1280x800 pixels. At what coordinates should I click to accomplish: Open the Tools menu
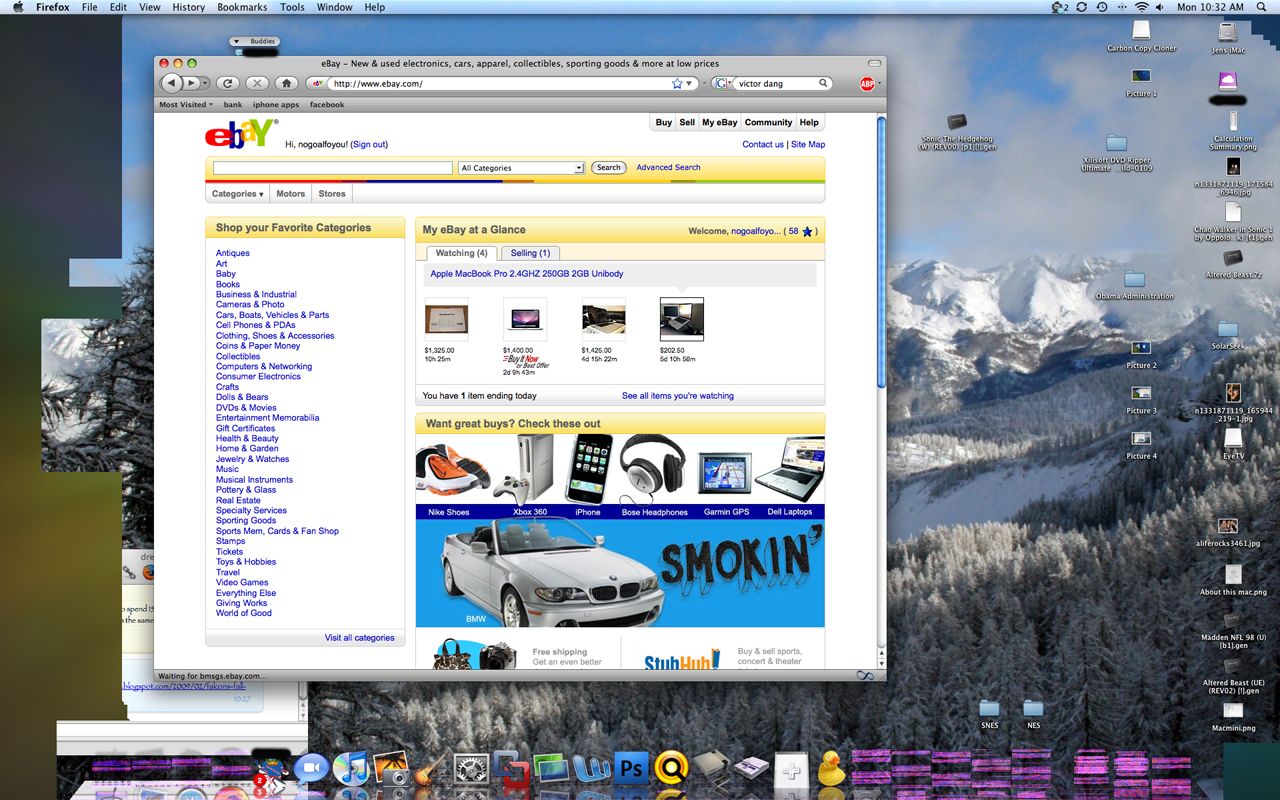(x=292, y=7)
